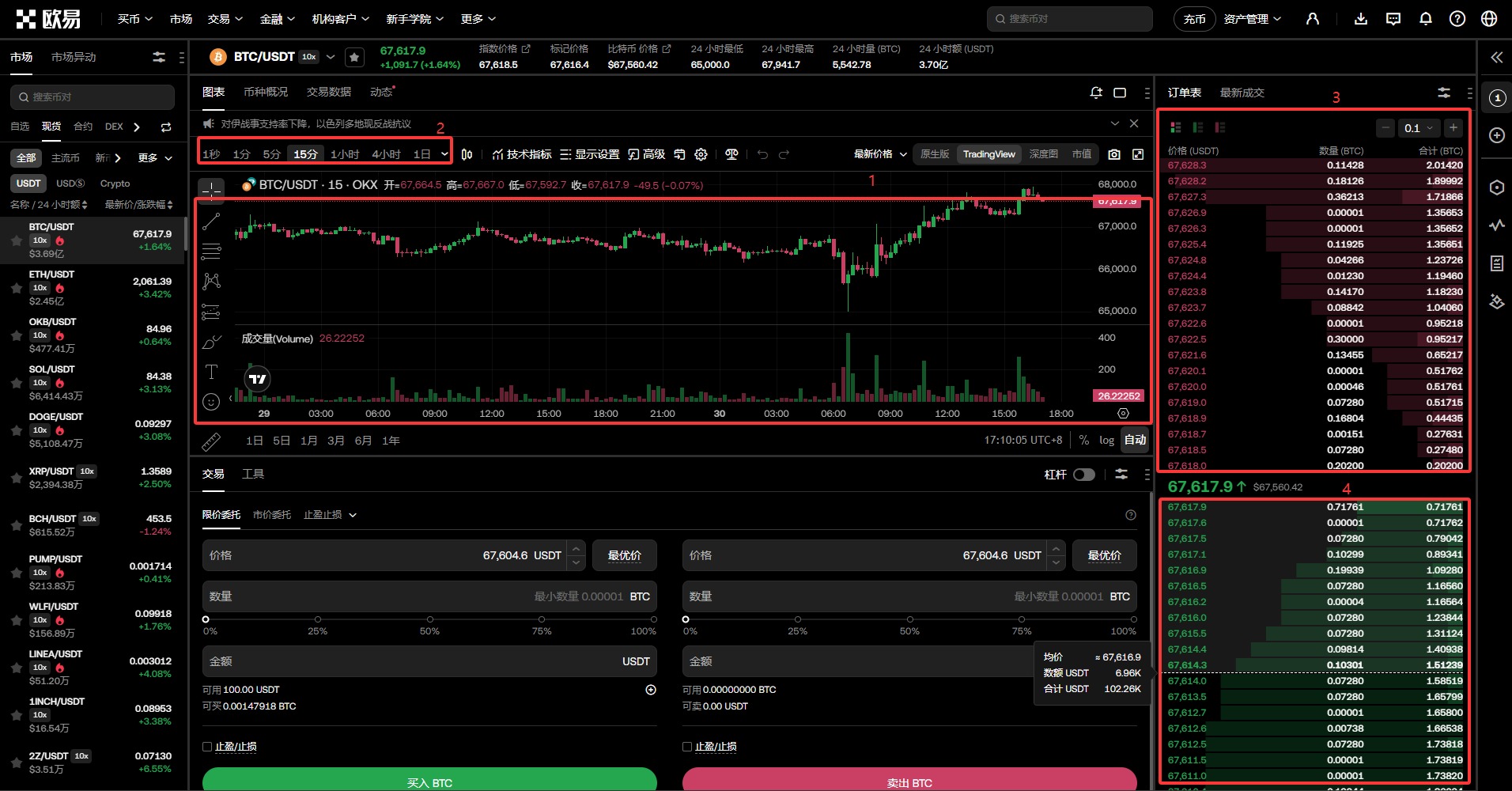Expand the 交易 navigation dropdown
1512x791 pixels.
225,19
